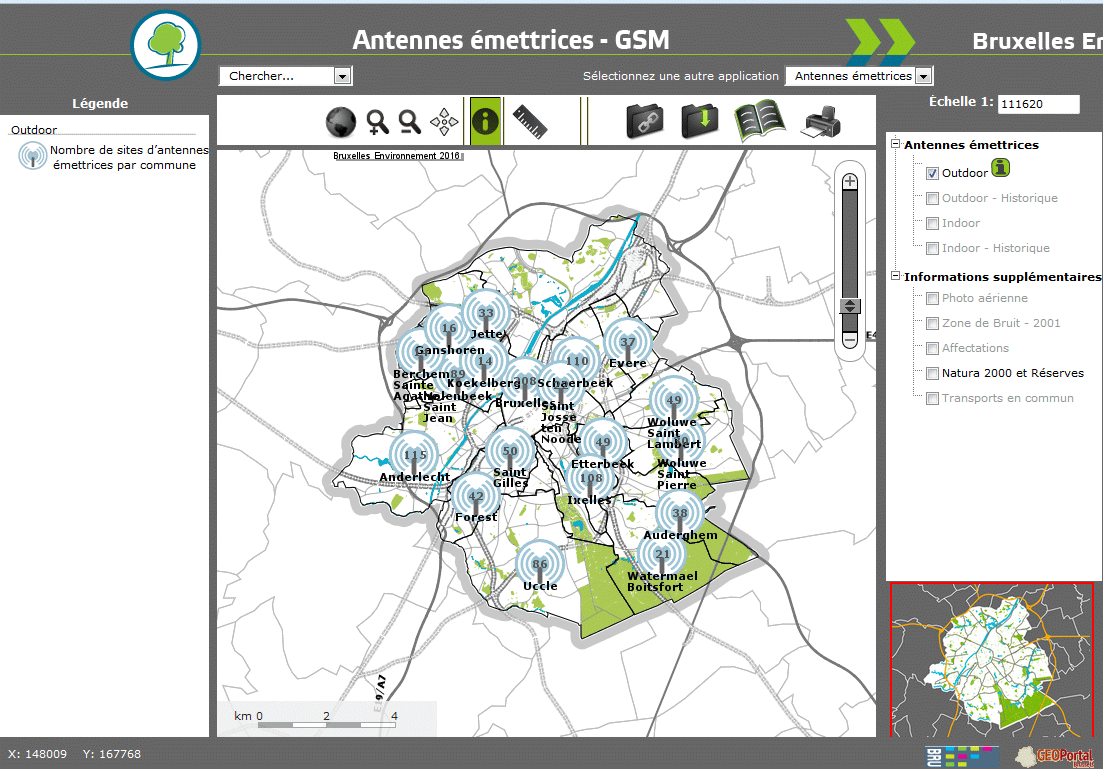Check the Zone de Bruit - 2001 checkbox
1103x769 pixels.
(932, 324)
